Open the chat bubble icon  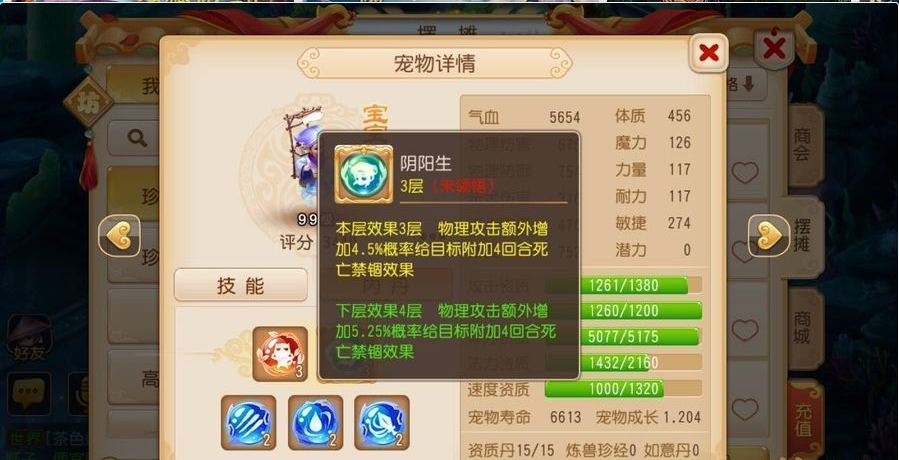coord(29,393)
